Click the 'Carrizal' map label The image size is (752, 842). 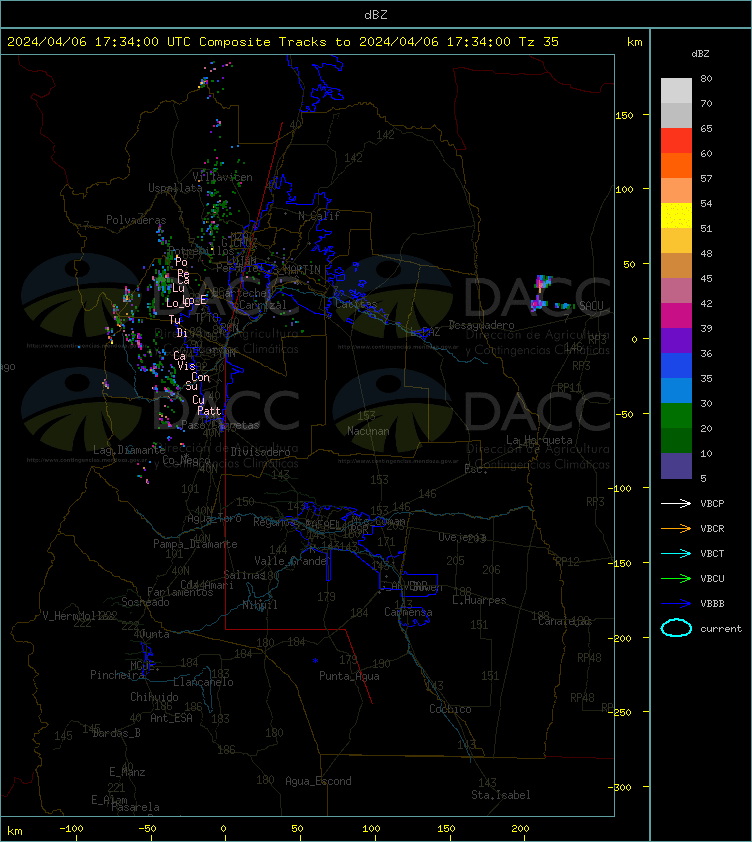point(263,305)
